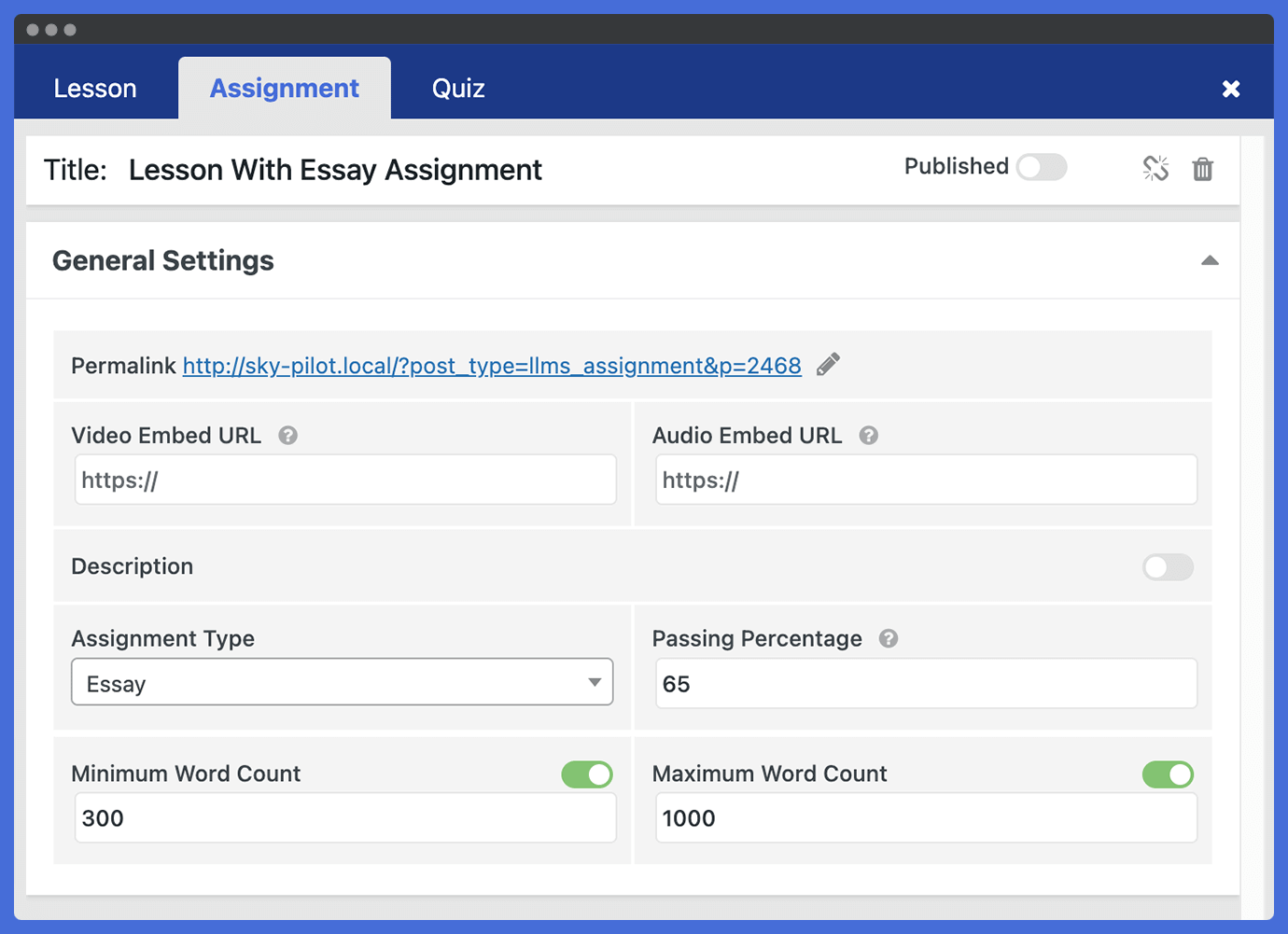The width and height of the screenshot is (1288, 934).
Task: Open the sky-pilot.local assignment permalink
Action: (492, 366)
